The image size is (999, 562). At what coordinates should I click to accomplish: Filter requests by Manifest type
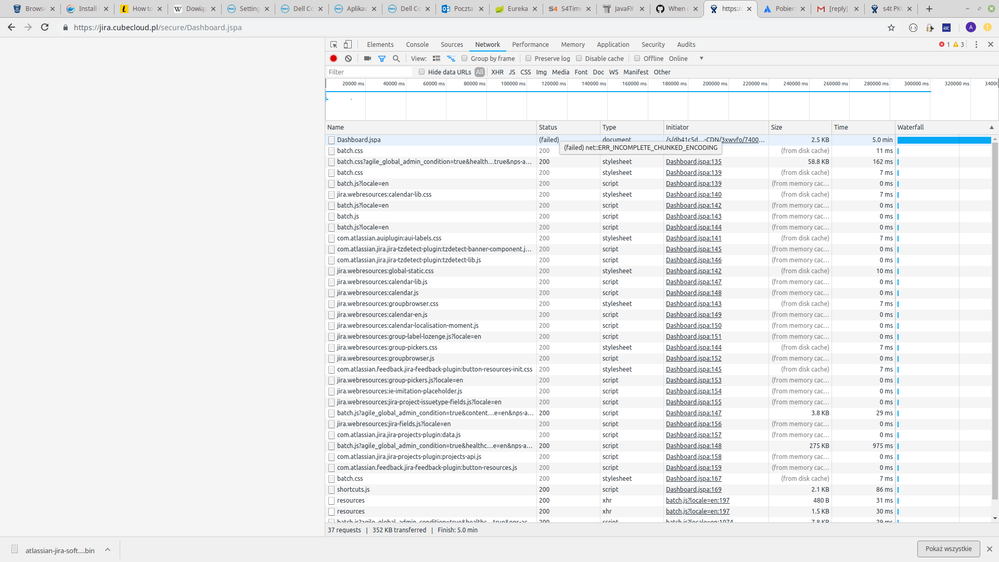(636, 72)
